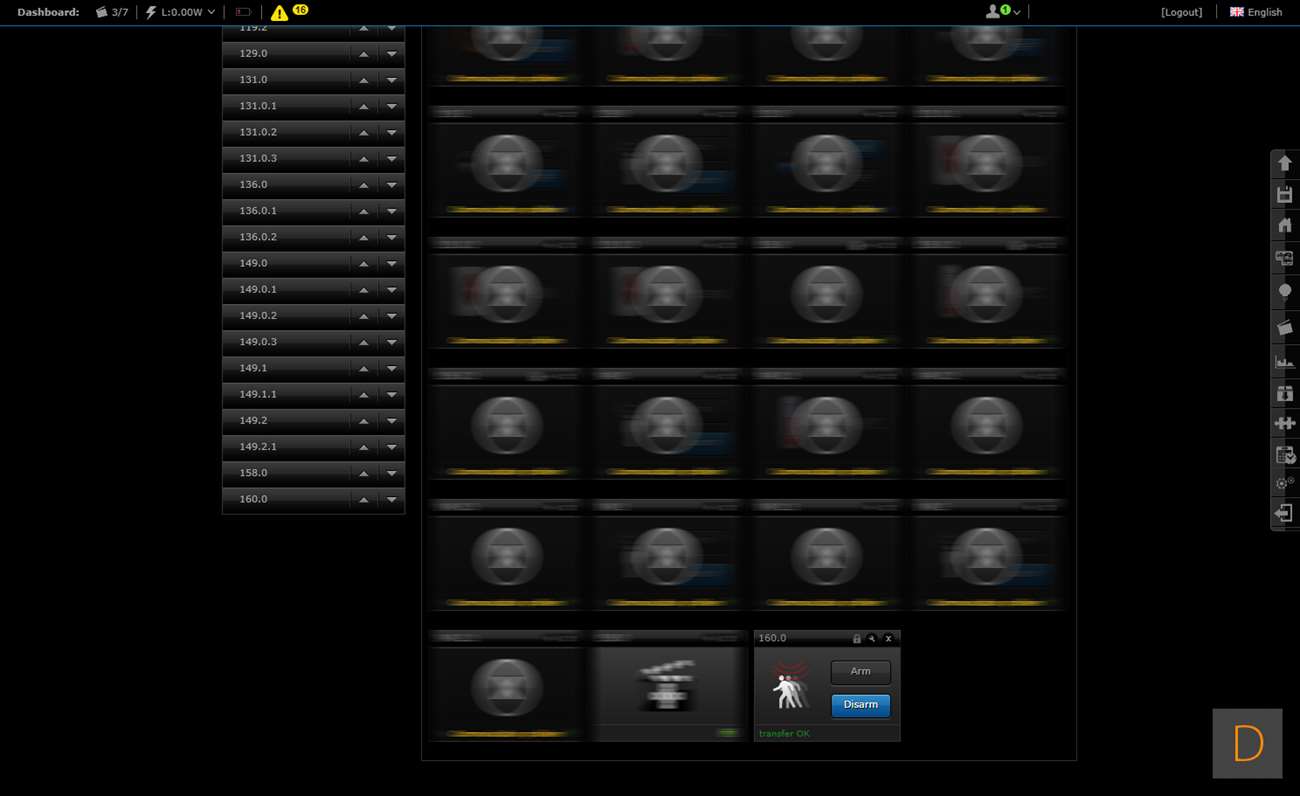
Task: Click down arrow for row 136.0
Action: click(x=392, y=185)
